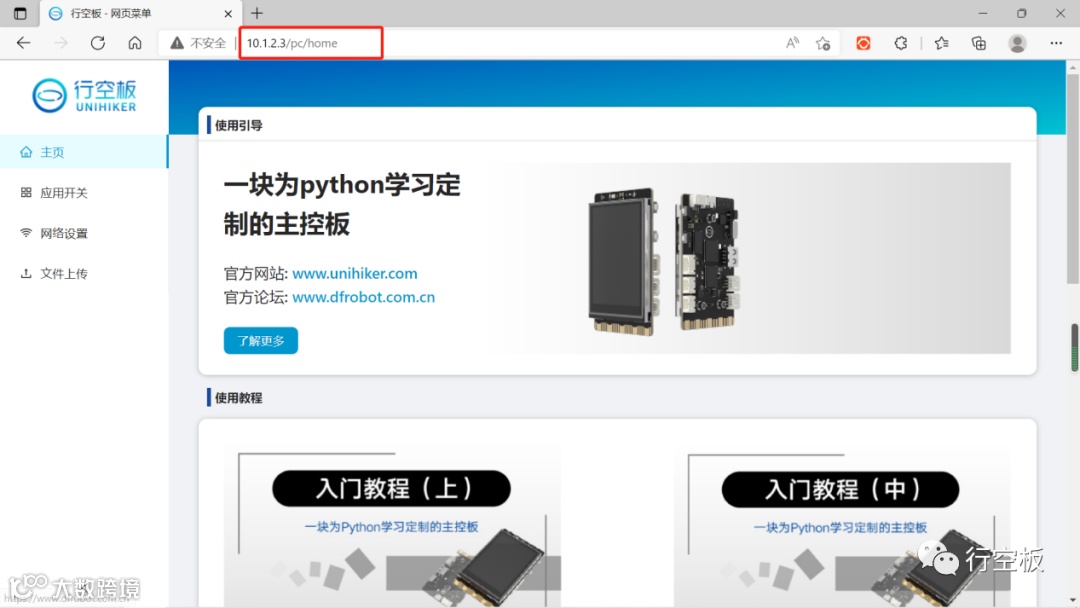
Task: Click the 使用教程 section heading
Action: pos(238,398)
